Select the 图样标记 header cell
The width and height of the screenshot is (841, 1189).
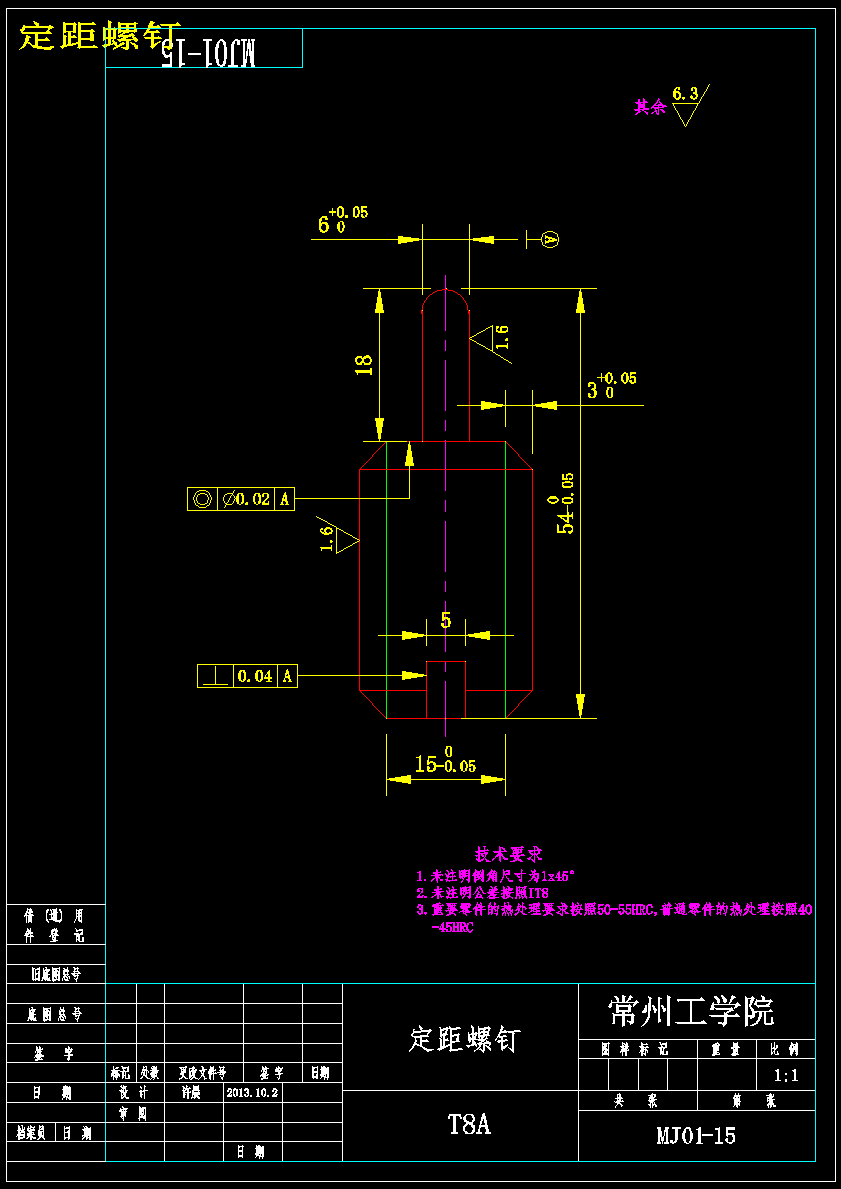(637, 1049)
